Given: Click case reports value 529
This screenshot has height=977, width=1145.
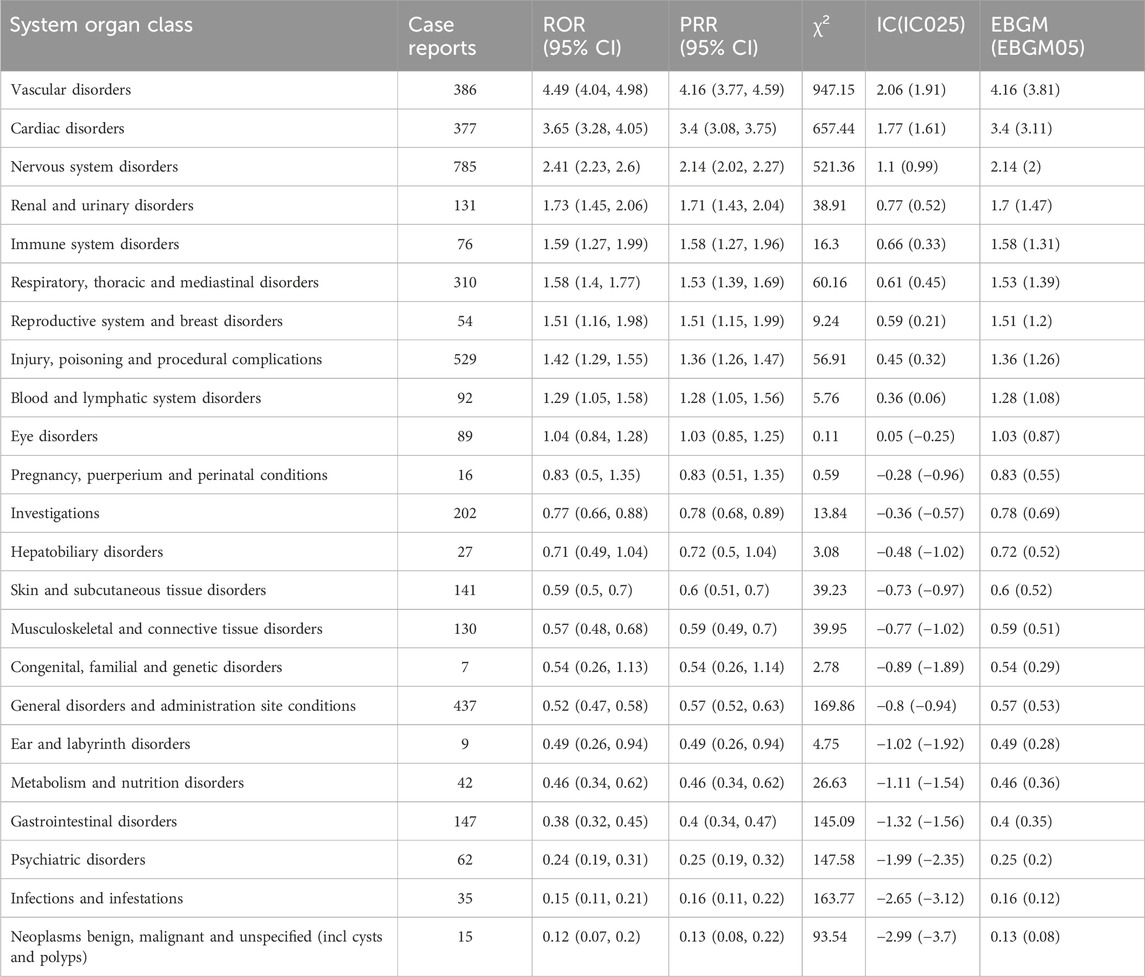Looking at the screenshot, I should coord(464,360).
